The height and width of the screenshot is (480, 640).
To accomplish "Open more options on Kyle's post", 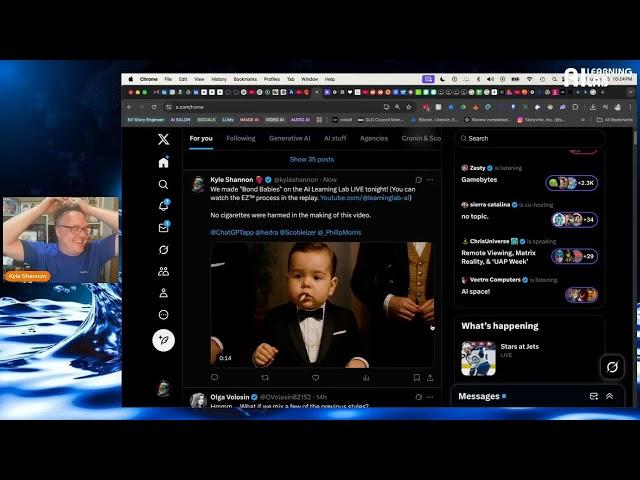I will pyautogui.click(x=430, y=180).
